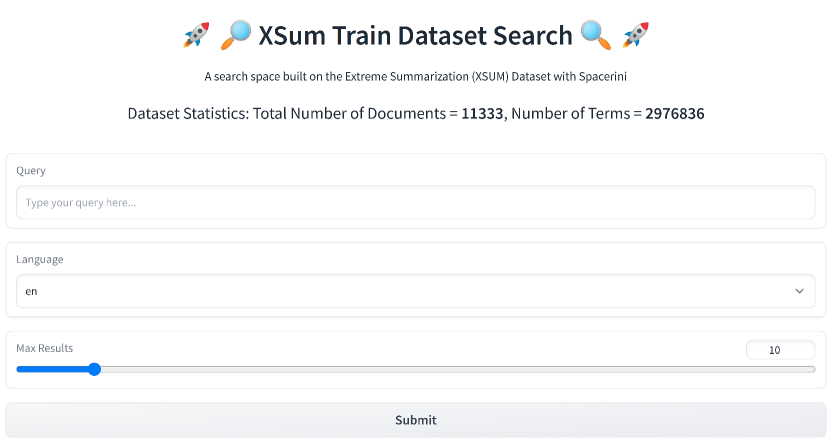Screen dimensions: 830x443
Task: Click the right magnifying glass emoji
Action: 596,36
